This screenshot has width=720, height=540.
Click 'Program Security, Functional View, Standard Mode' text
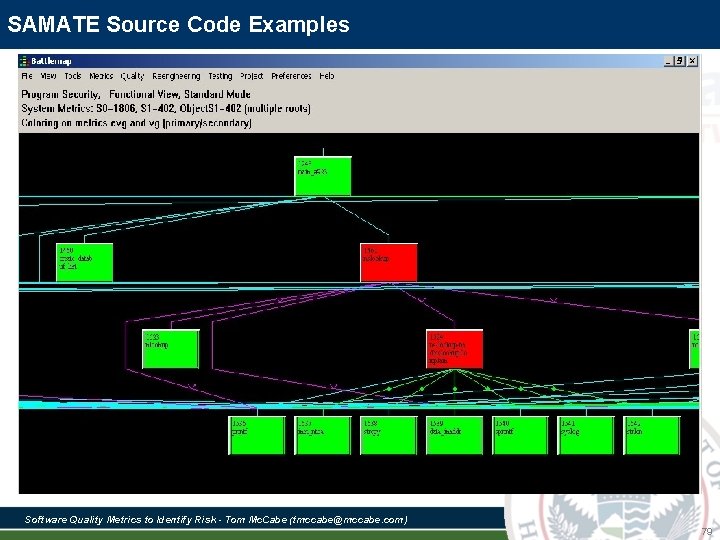click(136, 94)
